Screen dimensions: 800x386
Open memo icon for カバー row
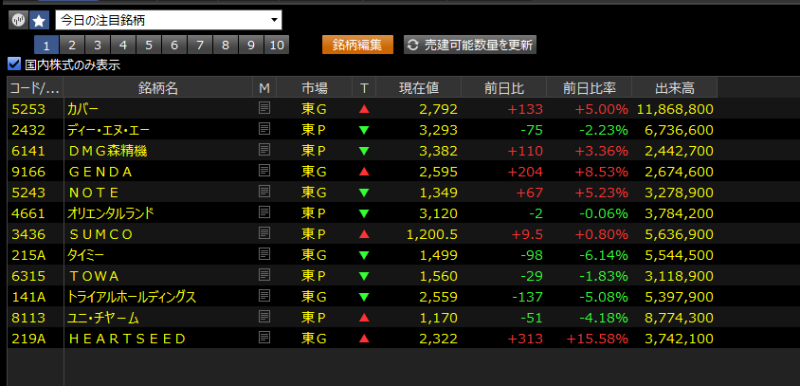point(264,108)
